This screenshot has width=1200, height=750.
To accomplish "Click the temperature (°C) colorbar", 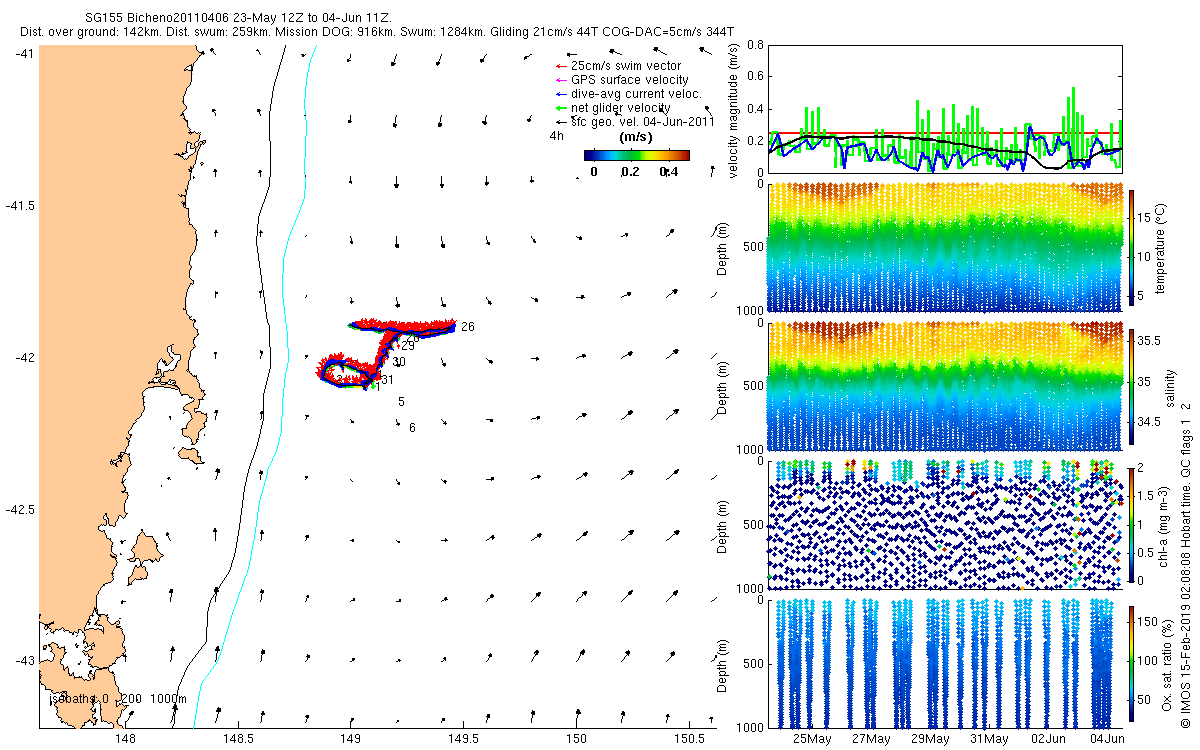I will 1131,248.
